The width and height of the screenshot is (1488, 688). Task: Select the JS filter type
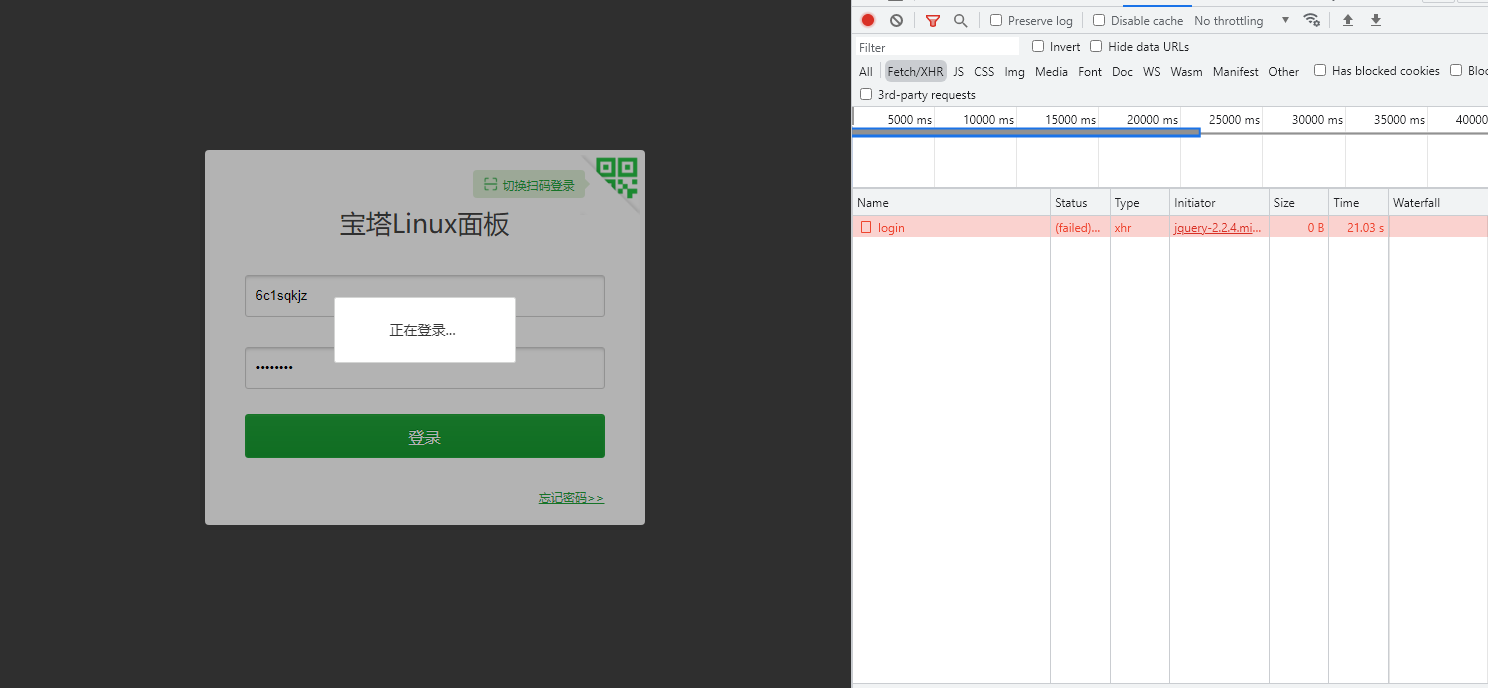click(958, 72)
